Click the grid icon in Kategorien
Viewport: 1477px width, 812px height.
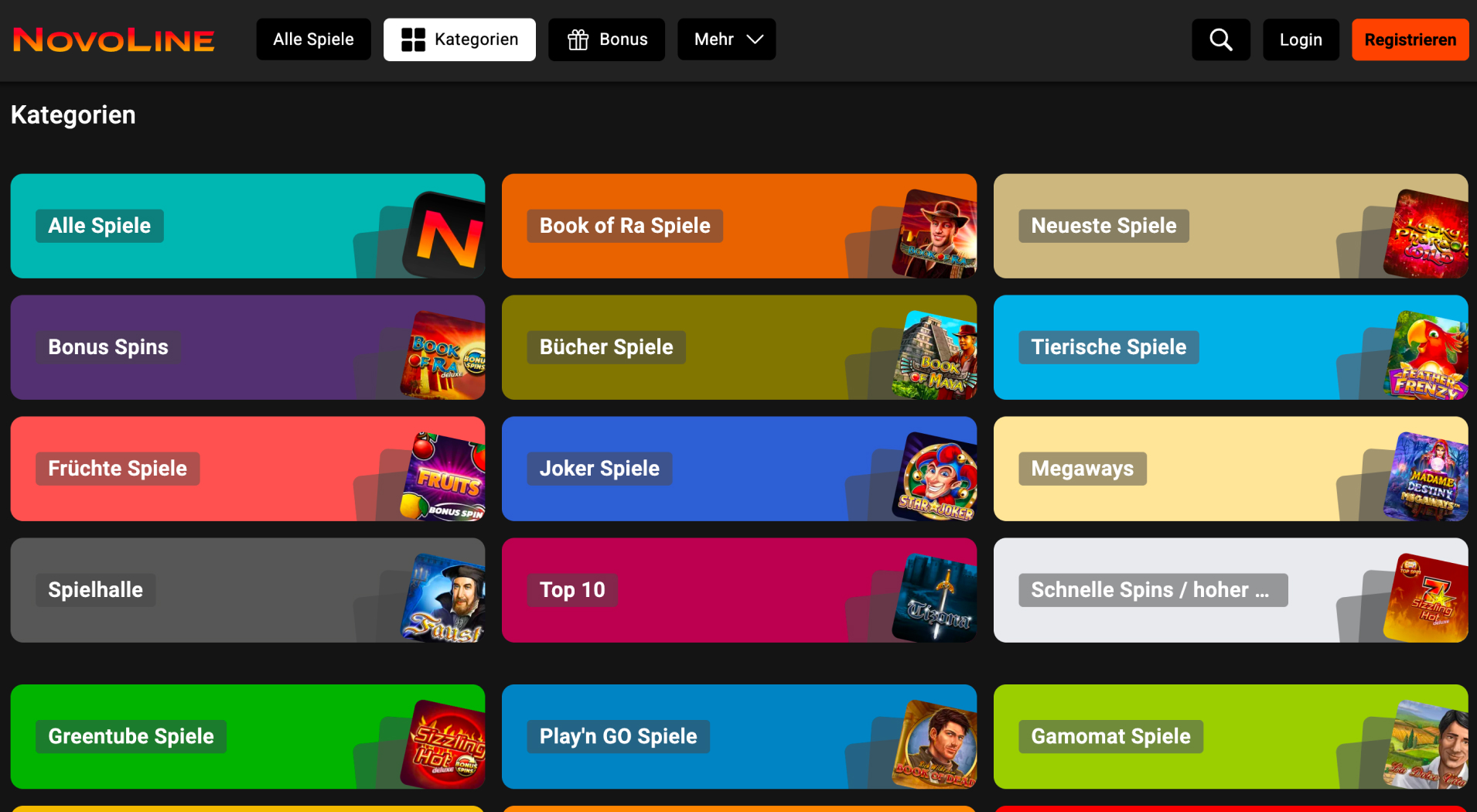[x=413, y=39]
